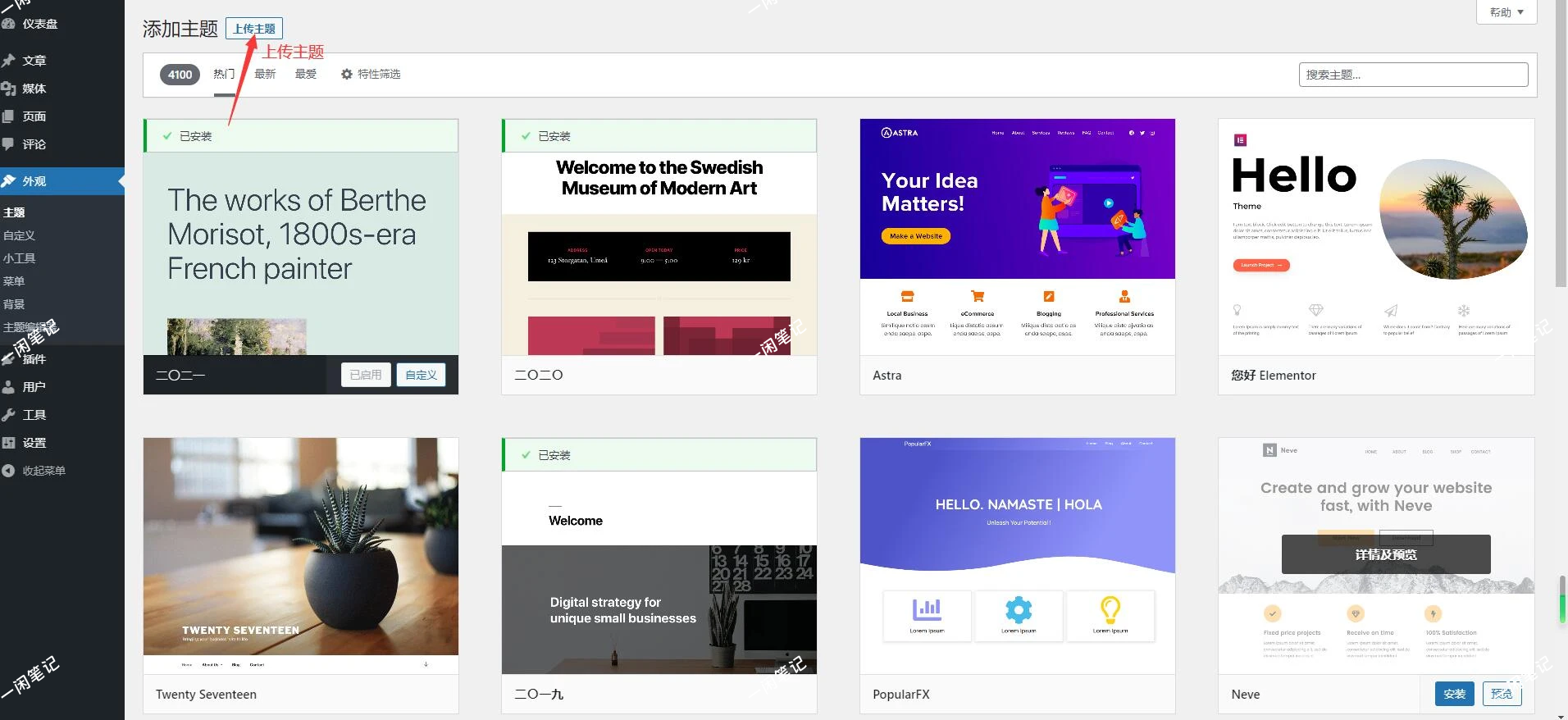Viewport: 1568px width, 720px height.
Task: Install the Neve theme with 安装
Action: [x=1454, y=694]
